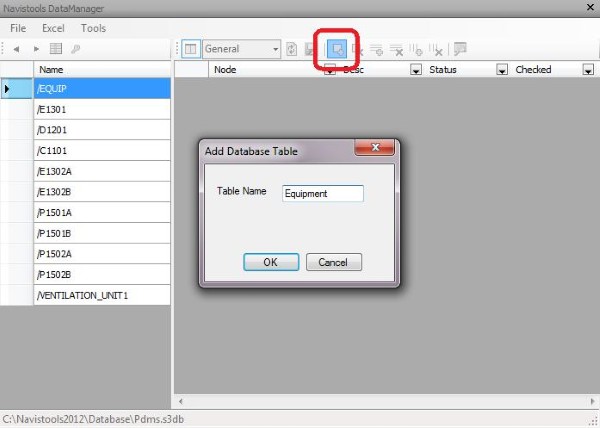600x428 pixels.
Task: Open the File menu
Action: click(18, 28)
